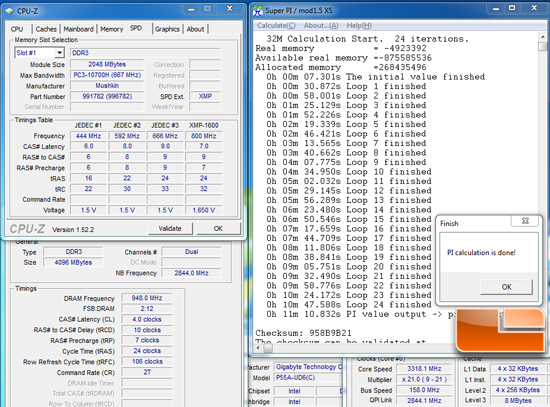
Task: Click the Core Speed 3318.1 MHz value
Action: click(x=424, y=369)
